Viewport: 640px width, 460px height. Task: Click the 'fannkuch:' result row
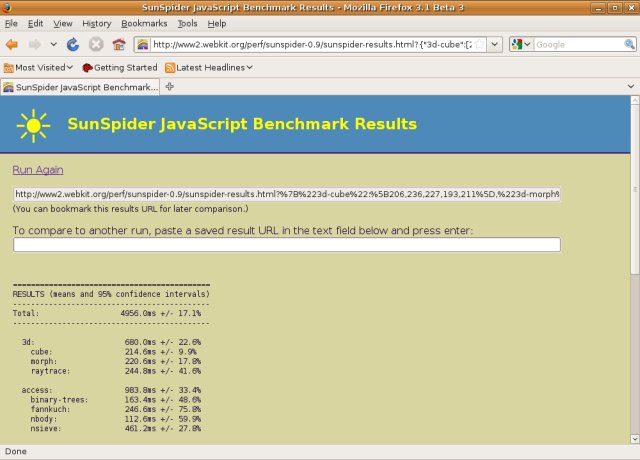116,409
